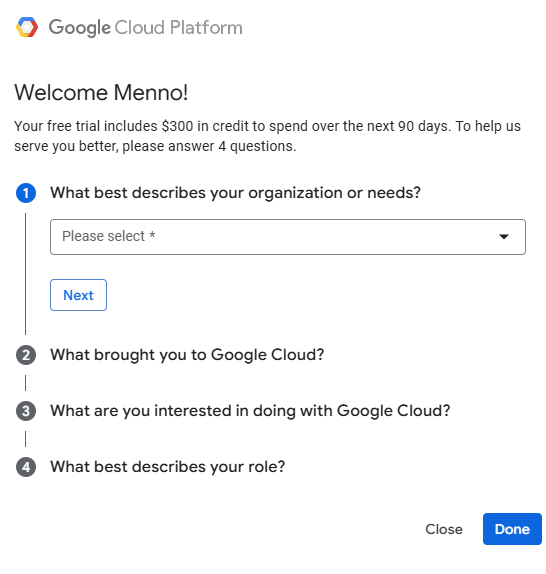This screenshot has height=574, width=546.
Task: Click the vertical connector line under step 1
Action: tap(25, 274)
